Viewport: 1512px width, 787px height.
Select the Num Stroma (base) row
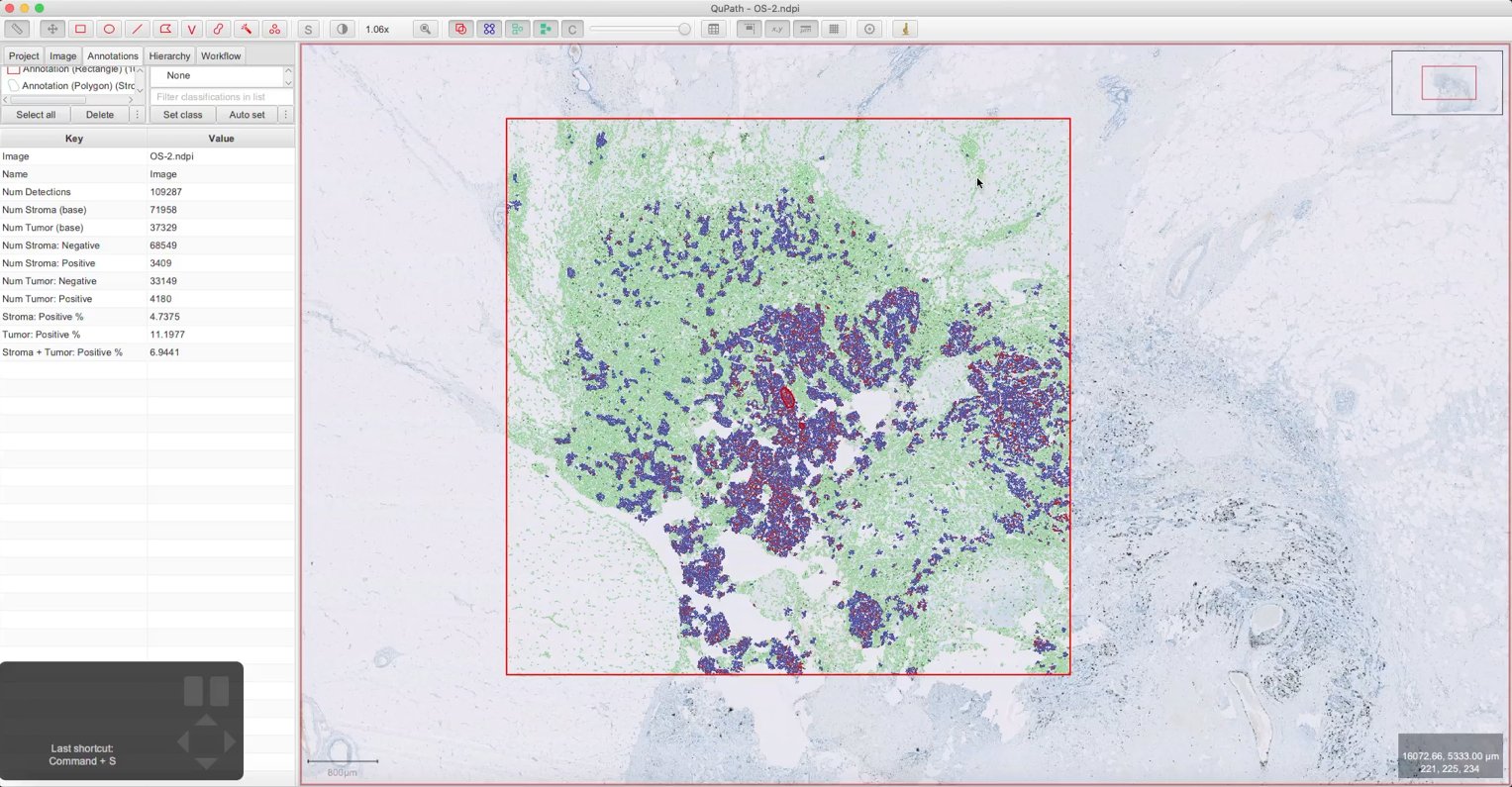pos(148,210)
